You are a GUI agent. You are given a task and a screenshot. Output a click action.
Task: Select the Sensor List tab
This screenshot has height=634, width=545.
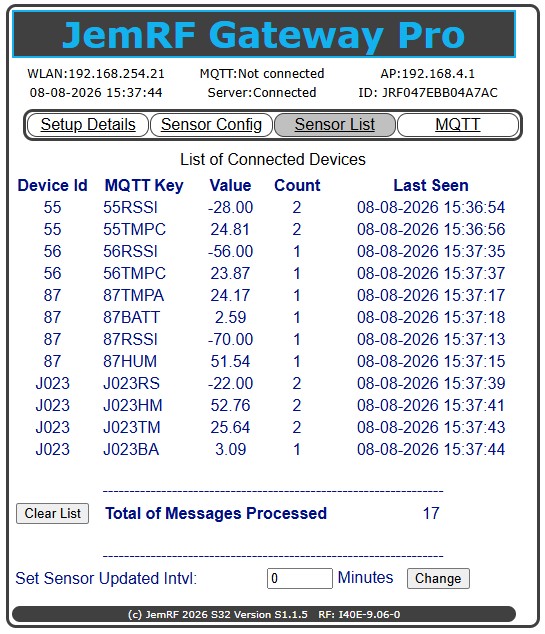(334, 125)
